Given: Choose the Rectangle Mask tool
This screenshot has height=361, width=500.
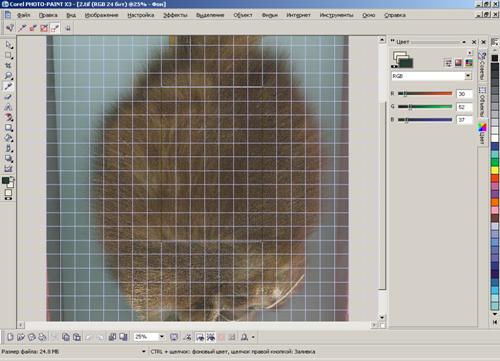Looking at the screenshot, I should pos(8,55).
